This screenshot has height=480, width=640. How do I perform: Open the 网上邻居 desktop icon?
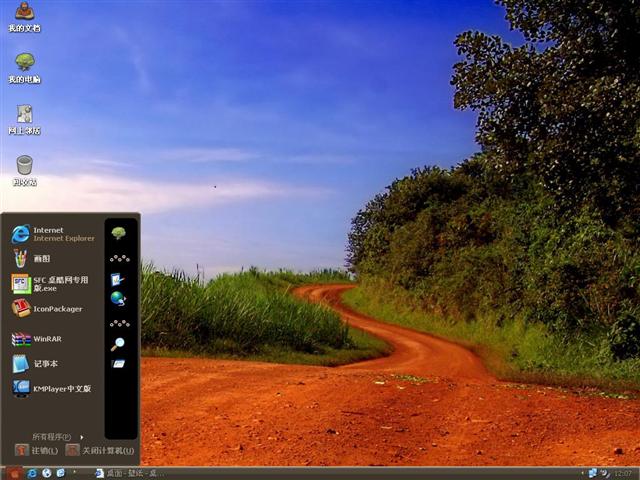click(24, 119)
